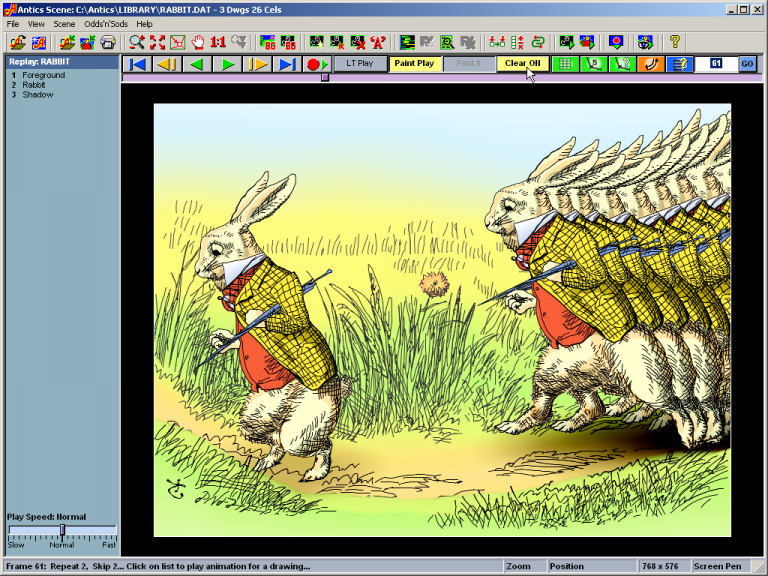Click the 'Screen Pen' status bar entry
The height and width of the screenshot is (576, 768).
point(718,566)
